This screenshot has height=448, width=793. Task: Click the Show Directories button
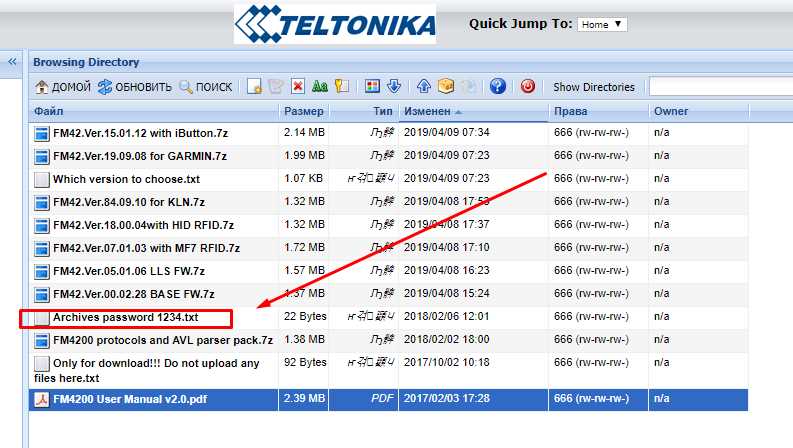pyautogui.click(x=594, y=87)
